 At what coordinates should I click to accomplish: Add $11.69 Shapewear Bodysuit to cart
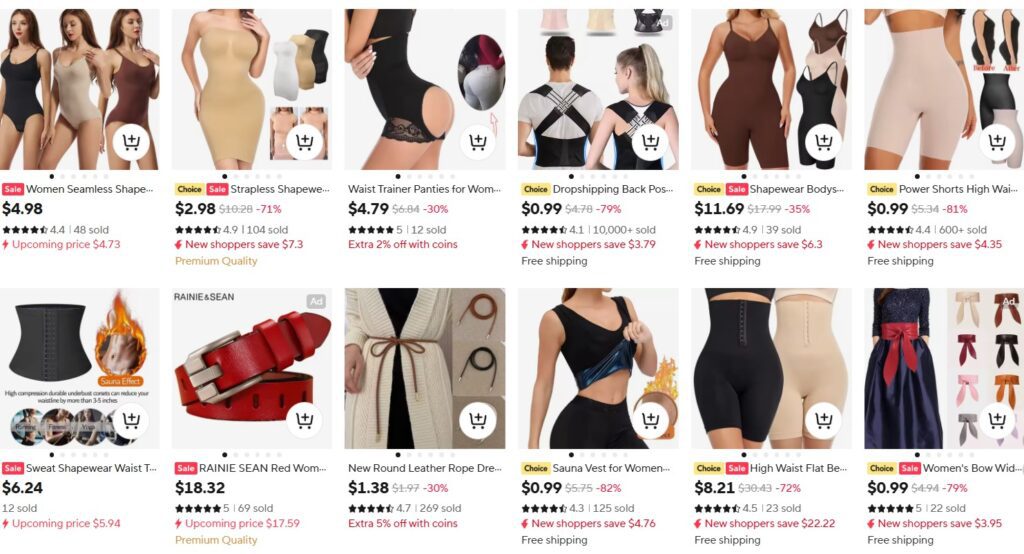824,142
